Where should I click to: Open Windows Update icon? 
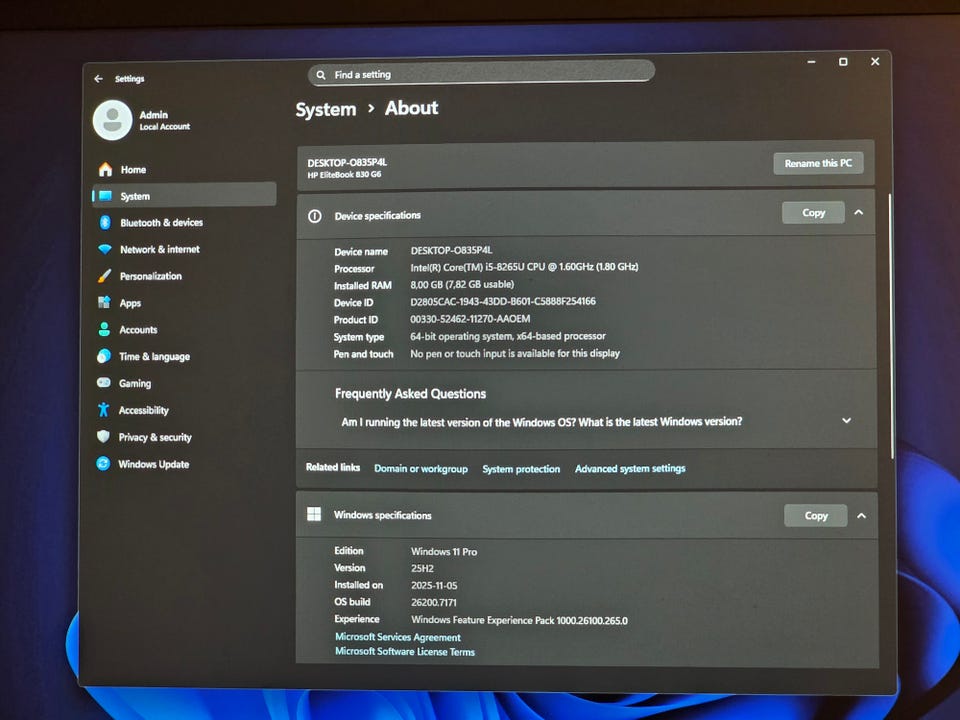[x=102, y=464]
